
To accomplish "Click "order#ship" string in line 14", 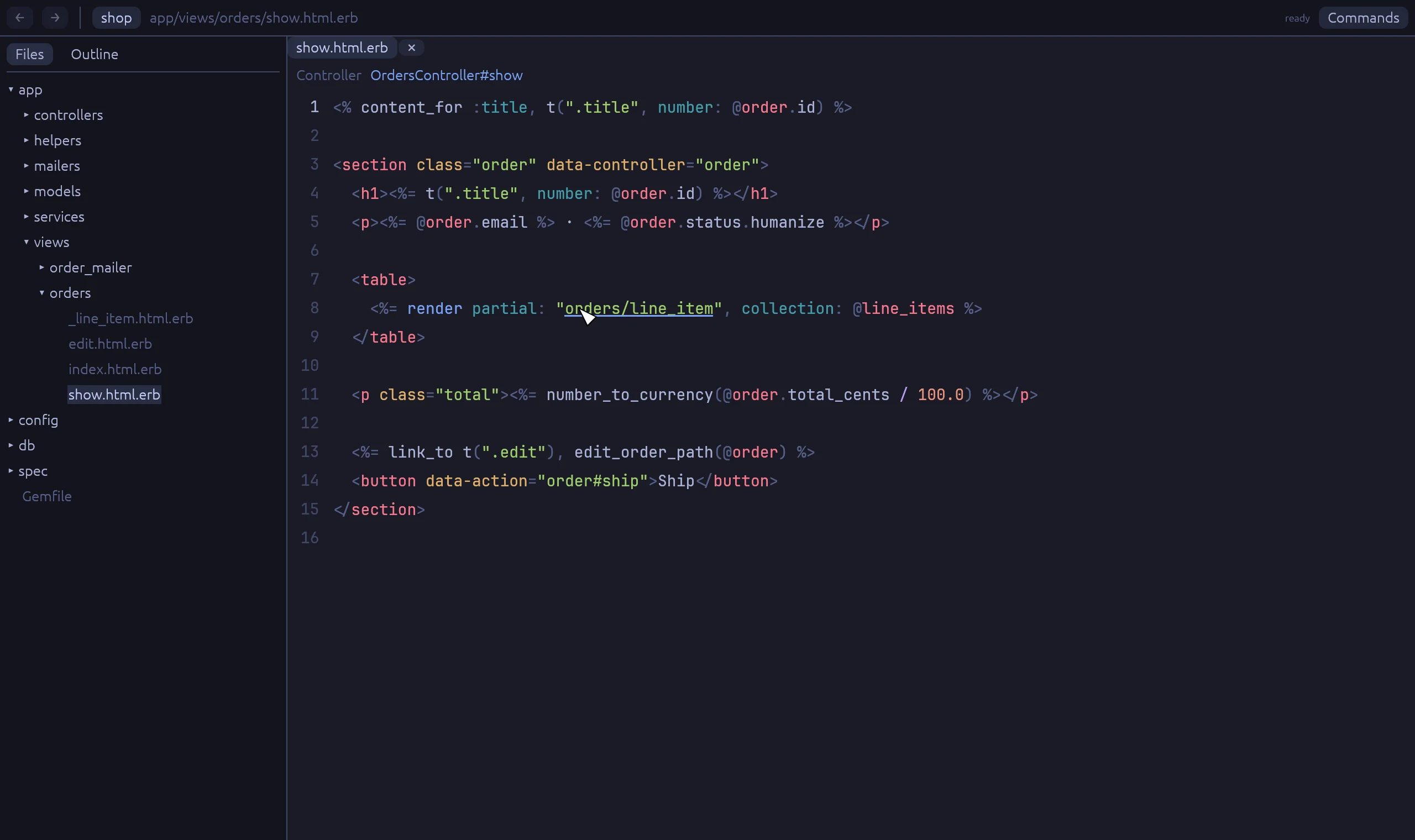I will coord(593,481).
